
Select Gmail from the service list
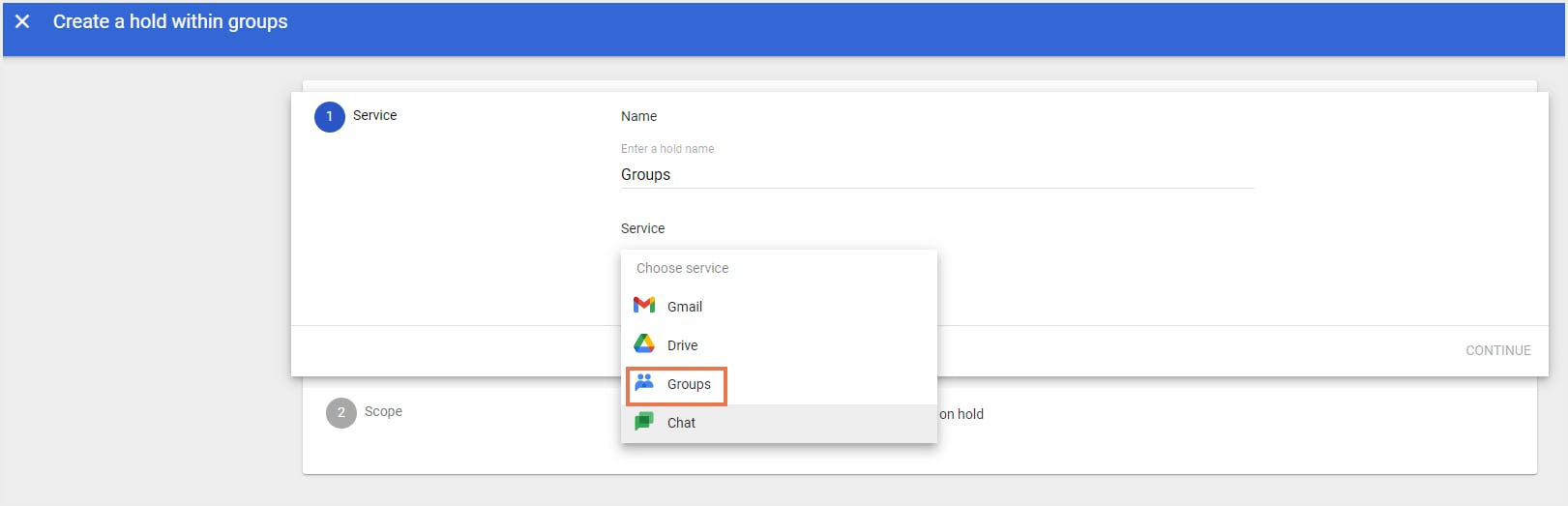685,307
